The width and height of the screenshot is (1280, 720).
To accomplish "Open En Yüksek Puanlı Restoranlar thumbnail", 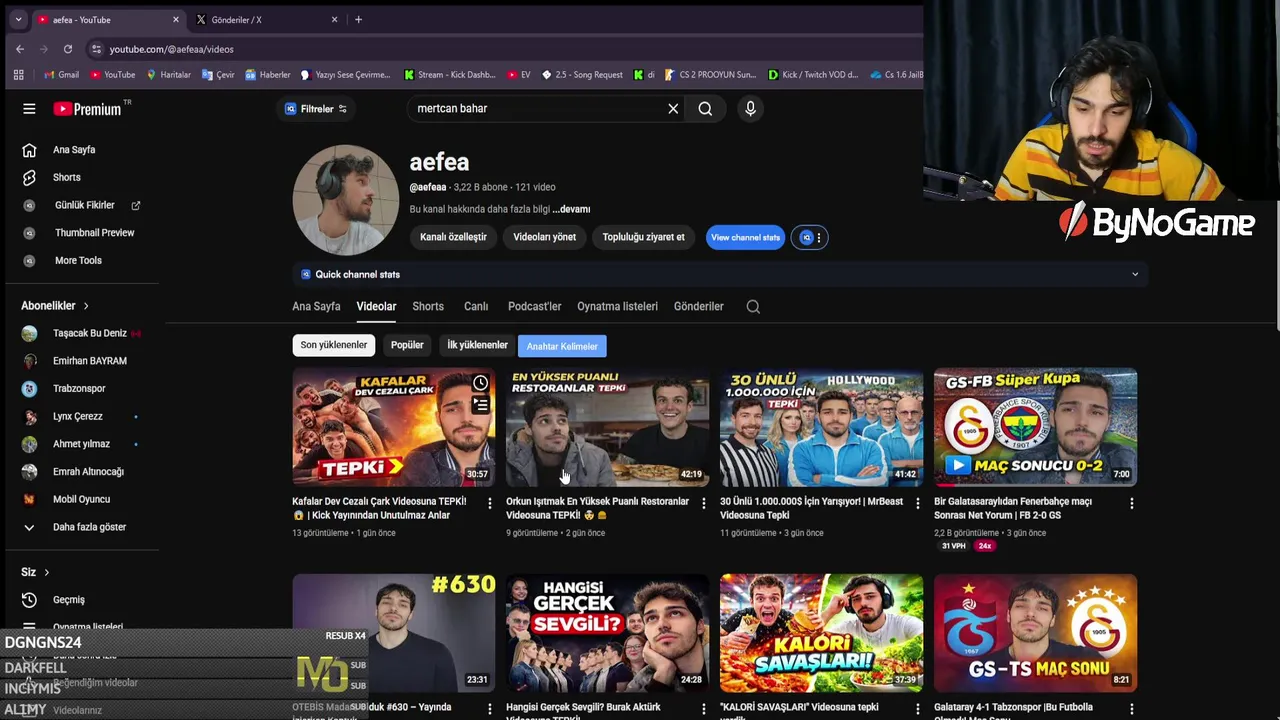I will pos(607,427).
